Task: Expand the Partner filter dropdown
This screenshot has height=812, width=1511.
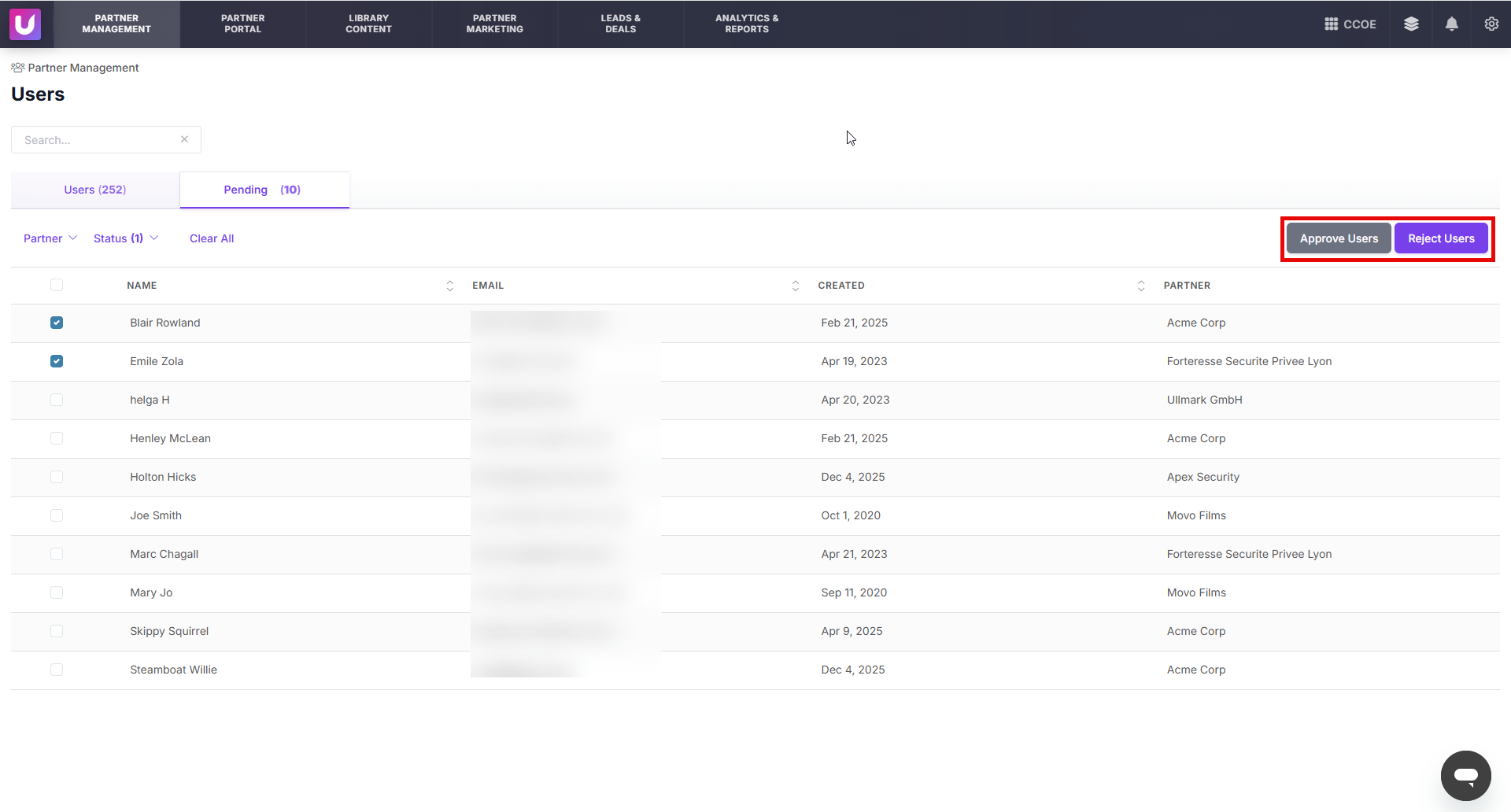Action: pos(50,238)
